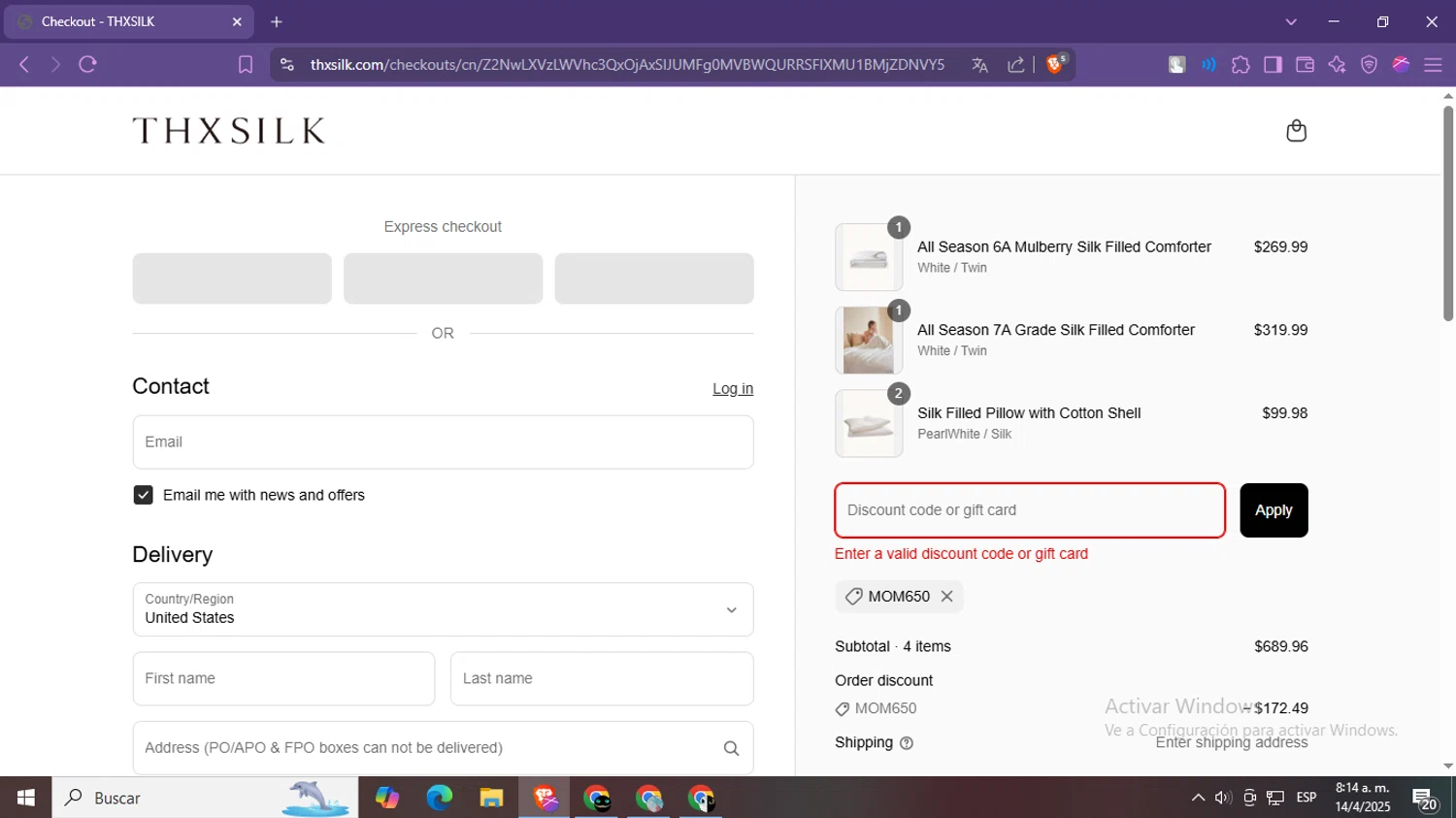
Task: Open Brave Shields lion icon
Action: [x=1056, y=64]
